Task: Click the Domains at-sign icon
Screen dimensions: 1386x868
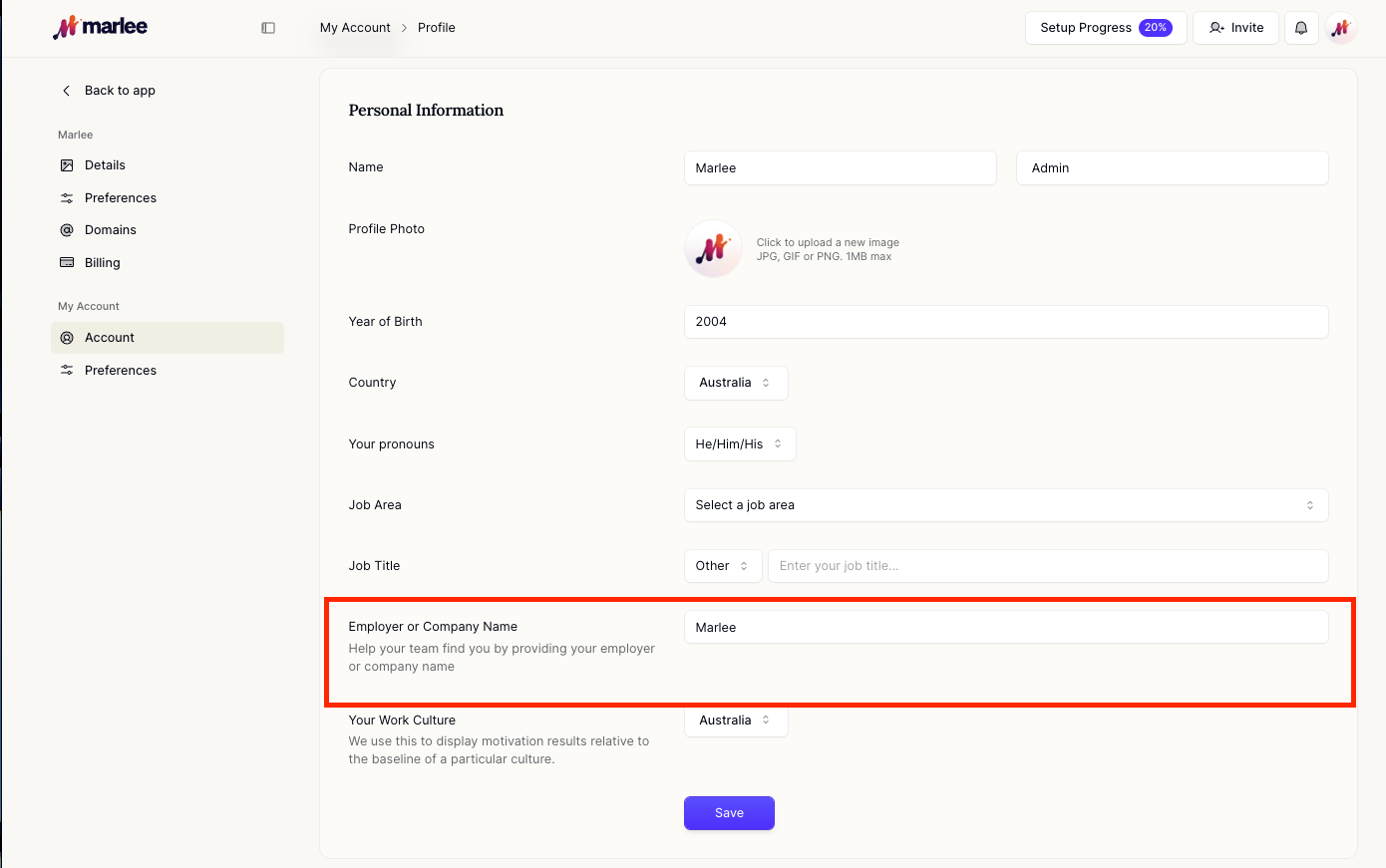Action: pos(67,230)
